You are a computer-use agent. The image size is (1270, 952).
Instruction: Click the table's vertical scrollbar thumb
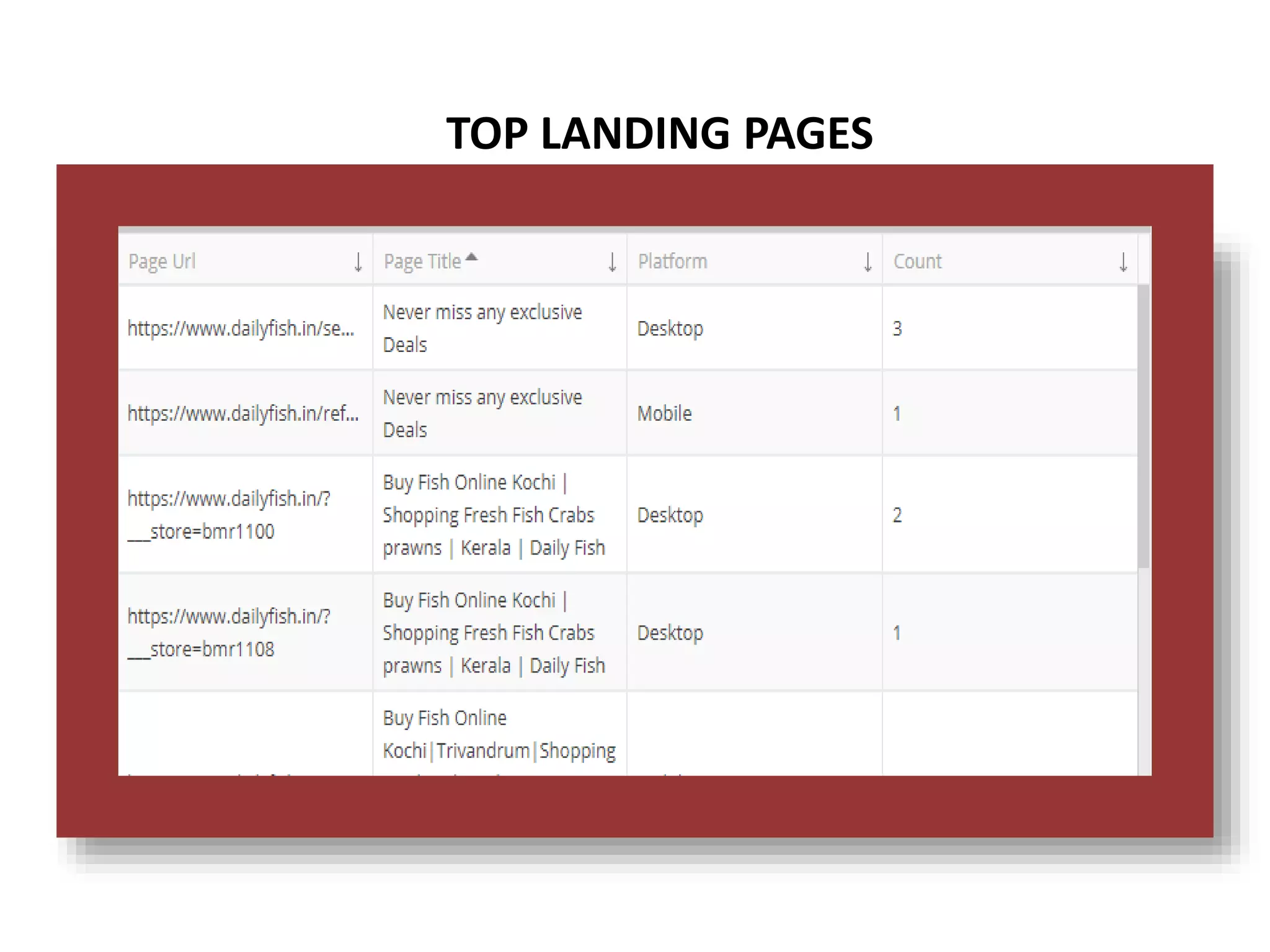(1143, 426)
